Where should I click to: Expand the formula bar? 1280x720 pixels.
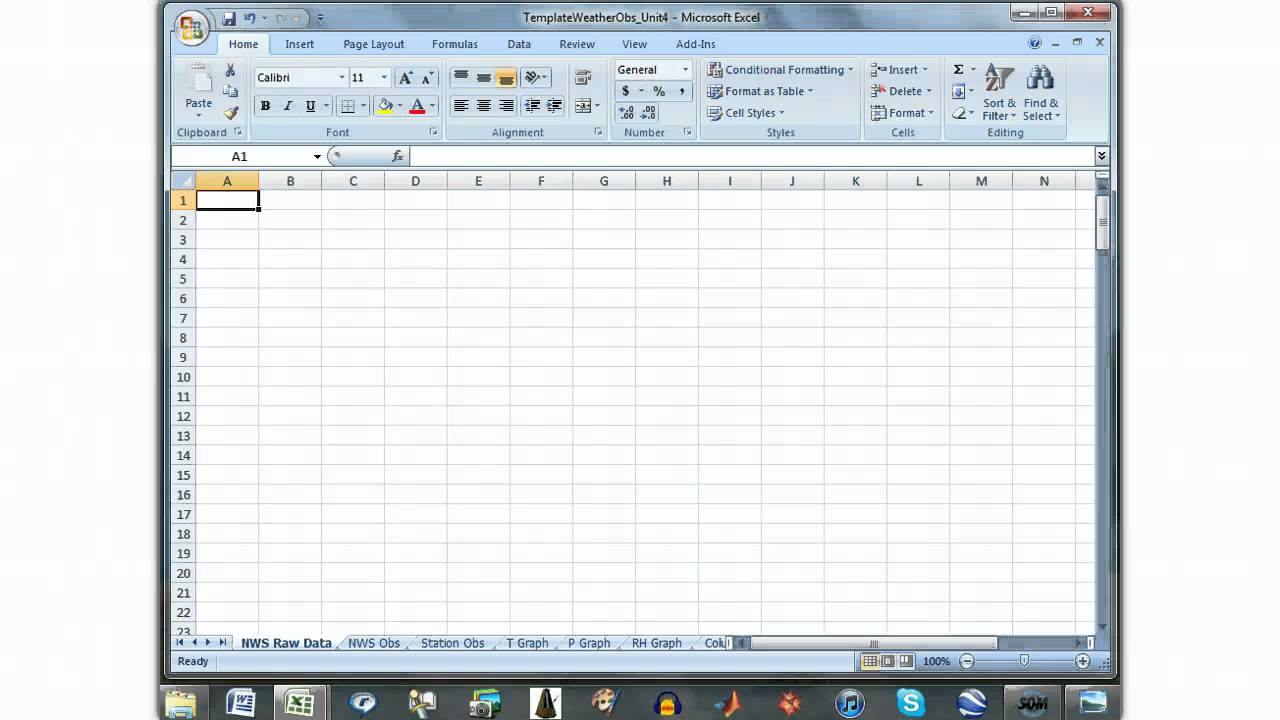click(1101, 156)
